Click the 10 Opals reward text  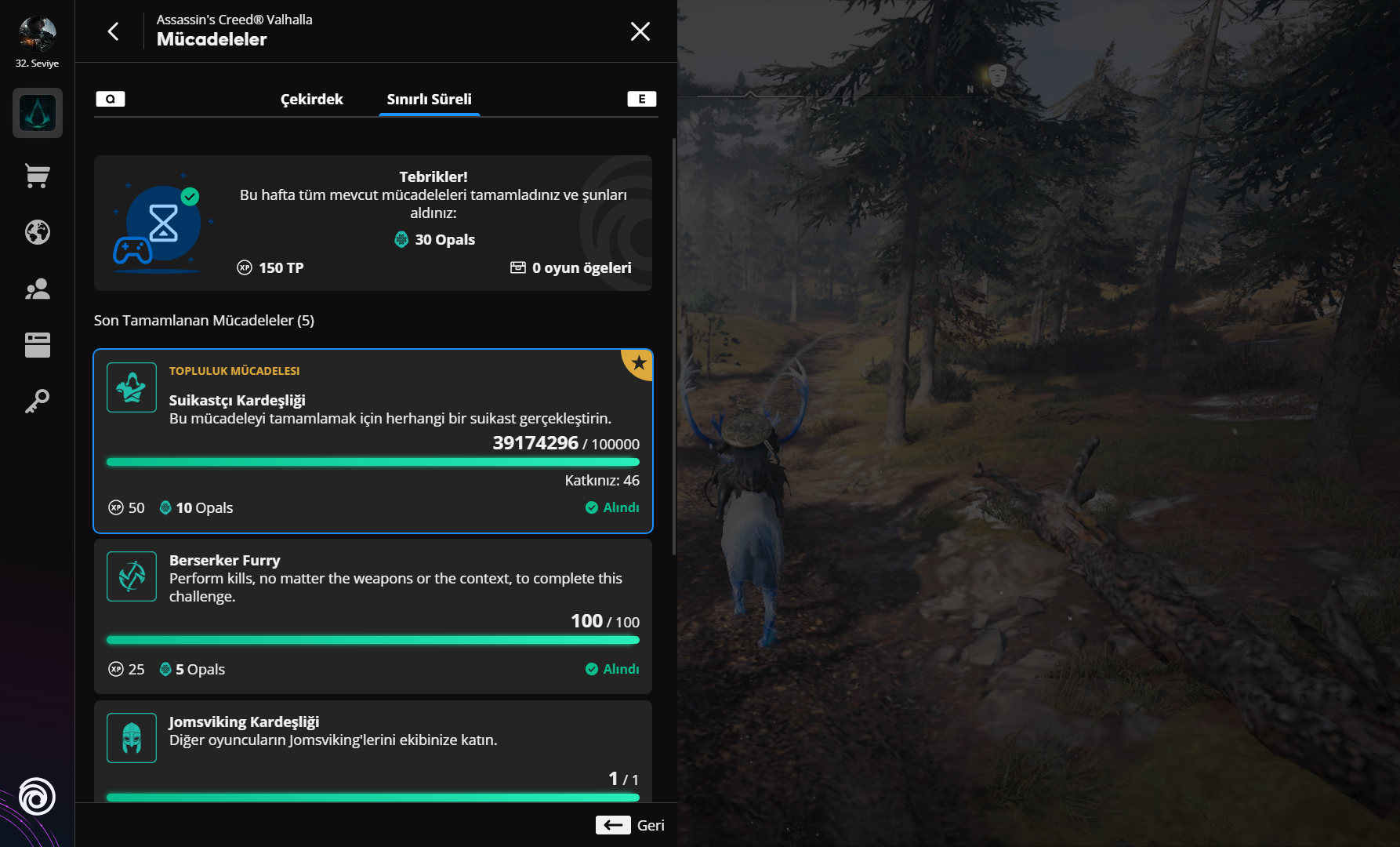(204, 507)
